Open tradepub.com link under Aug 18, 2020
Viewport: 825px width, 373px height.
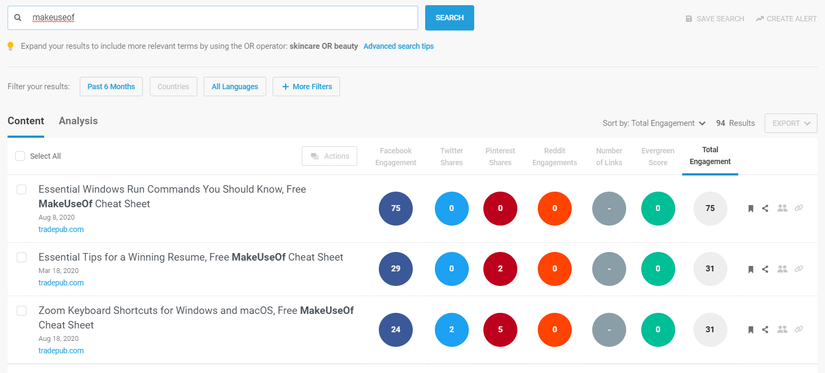[61, 350]
